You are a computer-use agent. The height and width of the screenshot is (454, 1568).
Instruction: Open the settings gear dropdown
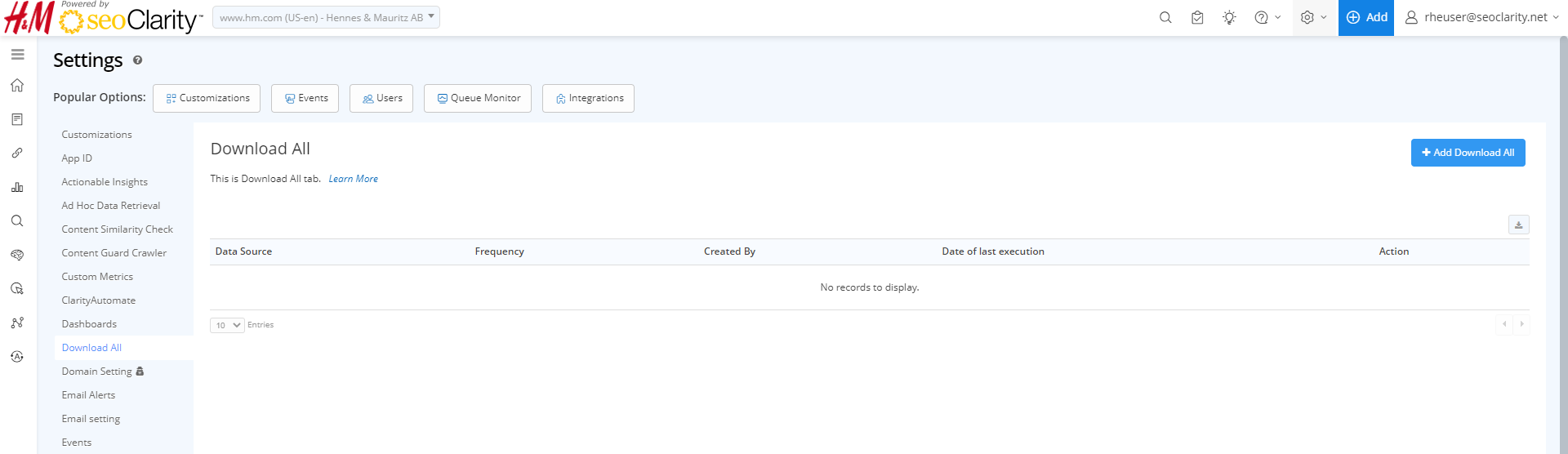pyautogui.click(x=1314, y=17)
